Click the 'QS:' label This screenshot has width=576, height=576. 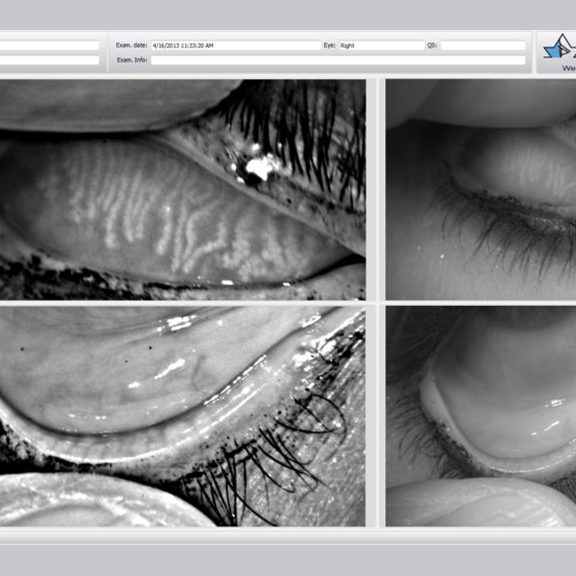(432, 45)
